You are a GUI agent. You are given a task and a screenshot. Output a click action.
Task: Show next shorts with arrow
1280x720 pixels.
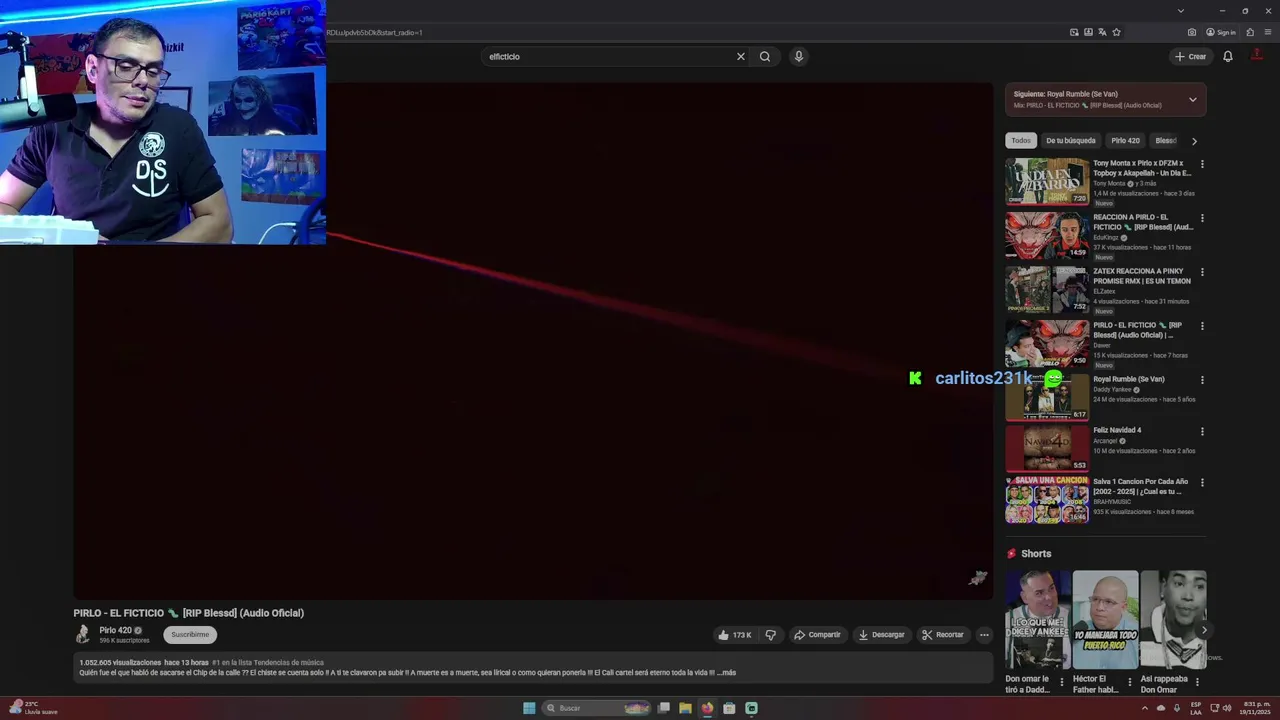coord(1204,630)
